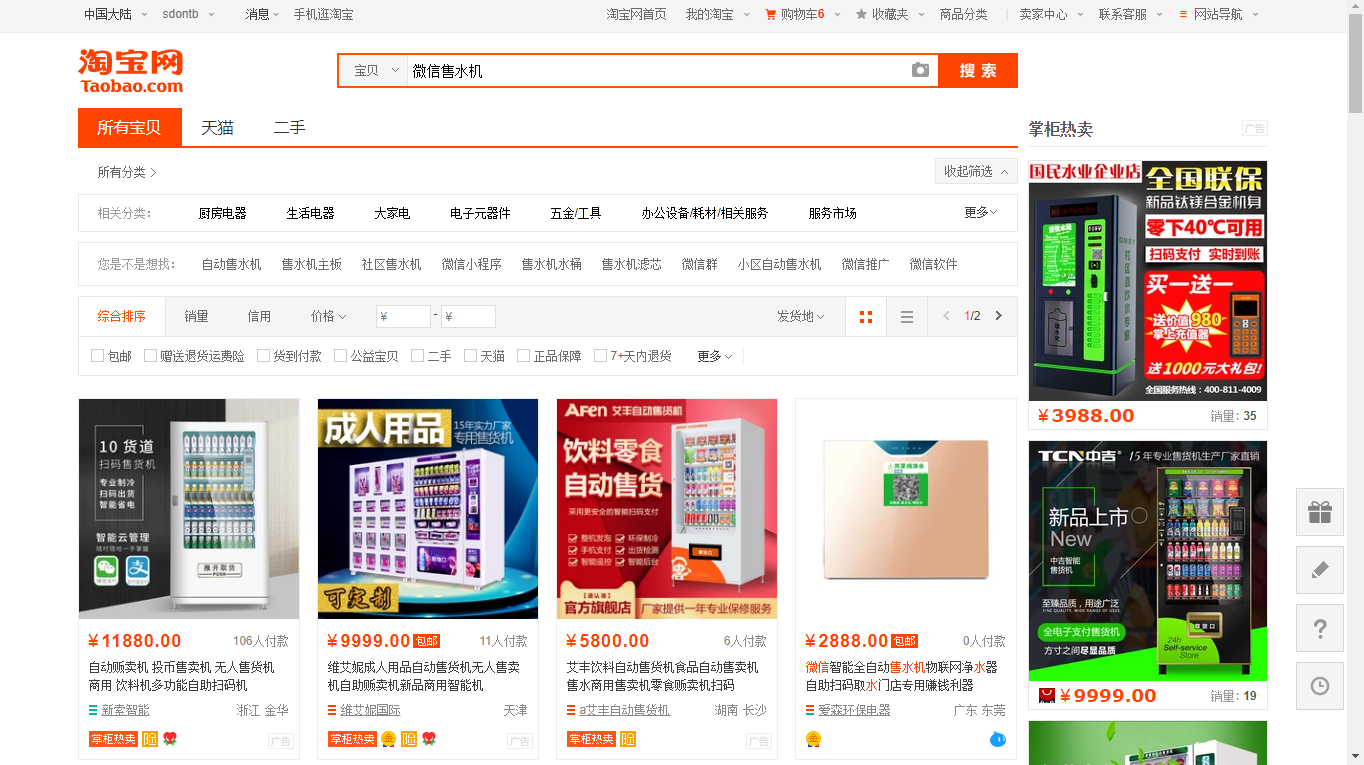Open the ¥11880.00 vending machine thumbnail
The height and width of the screenshot is (765, 1364).
pos(189,509)
